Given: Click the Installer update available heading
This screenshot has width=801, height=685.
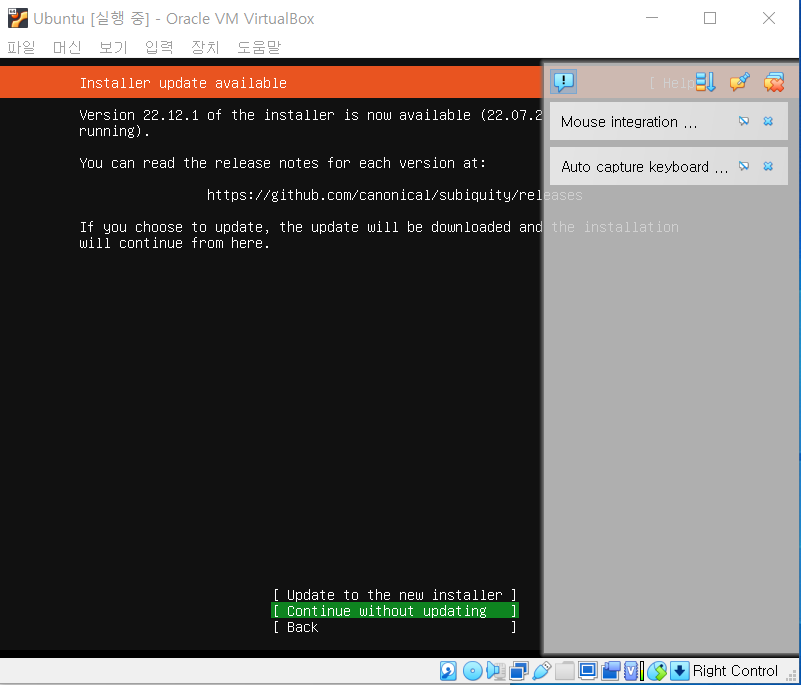Looking at the screenshot, I should [183, 83].
